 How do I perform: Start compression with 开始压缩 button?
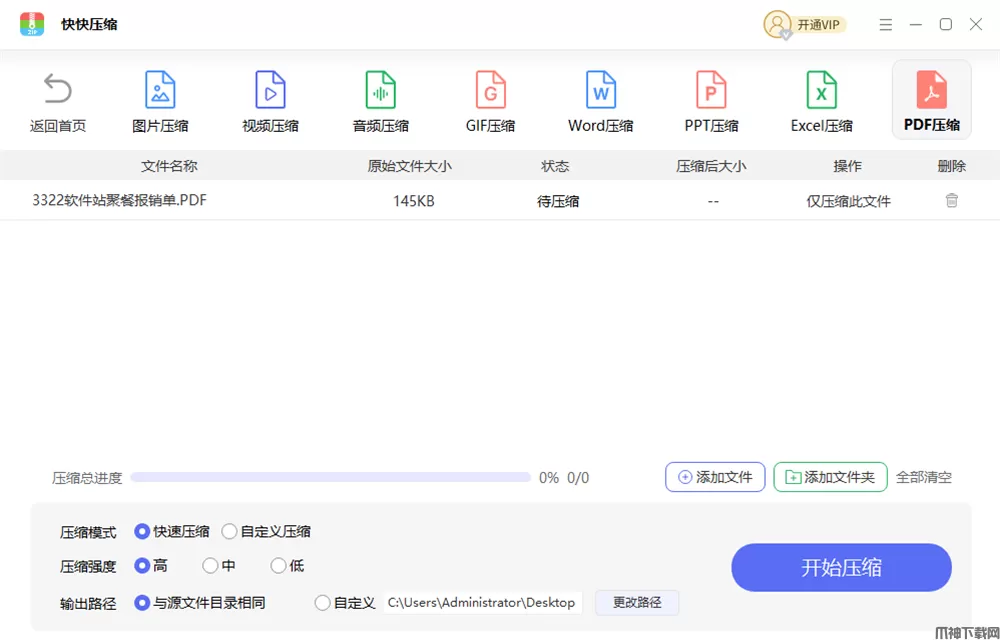841,568
